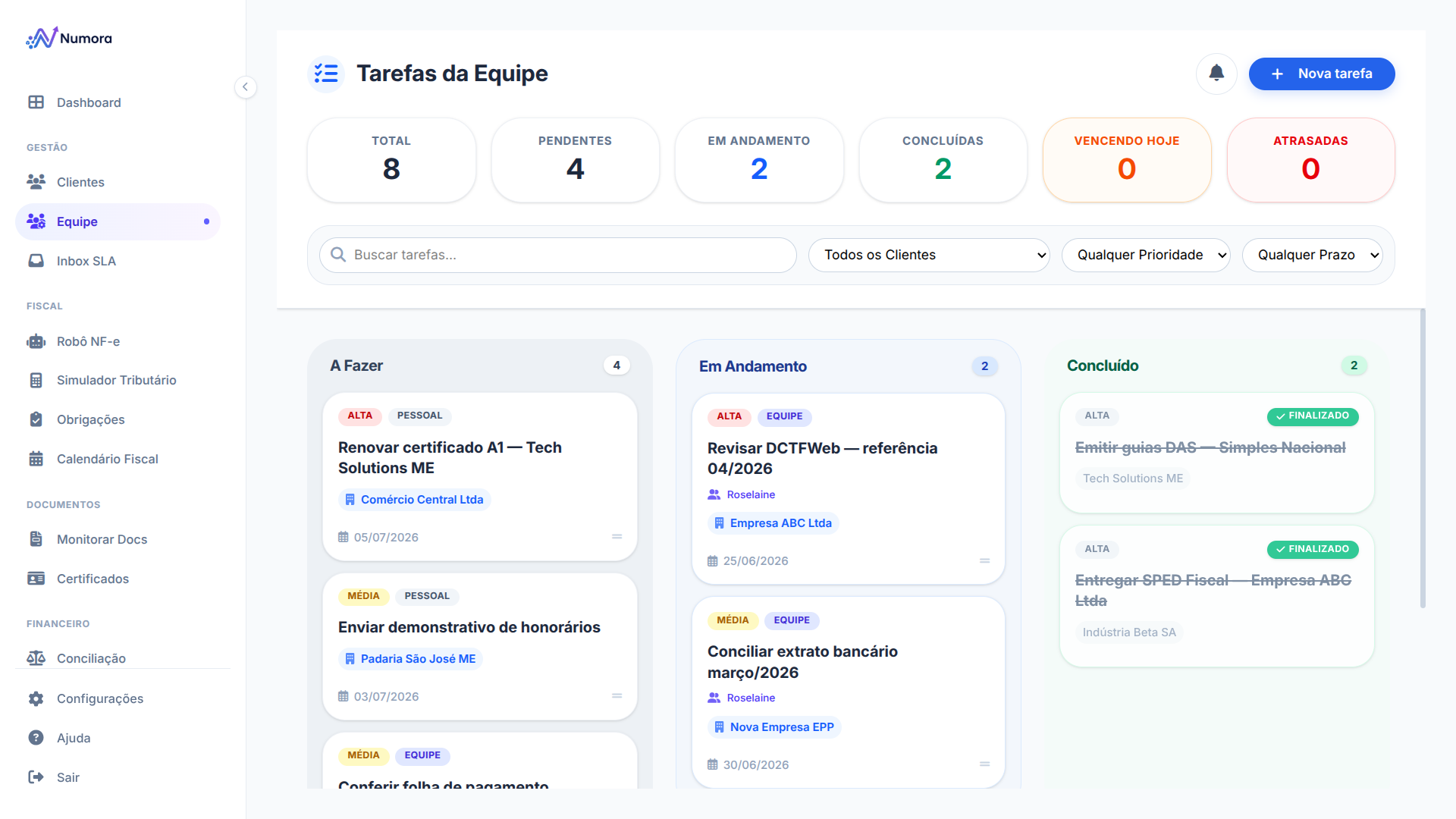Click the Simulador Tributário calculator icon
1456x819 pixels.
point(36,380)
